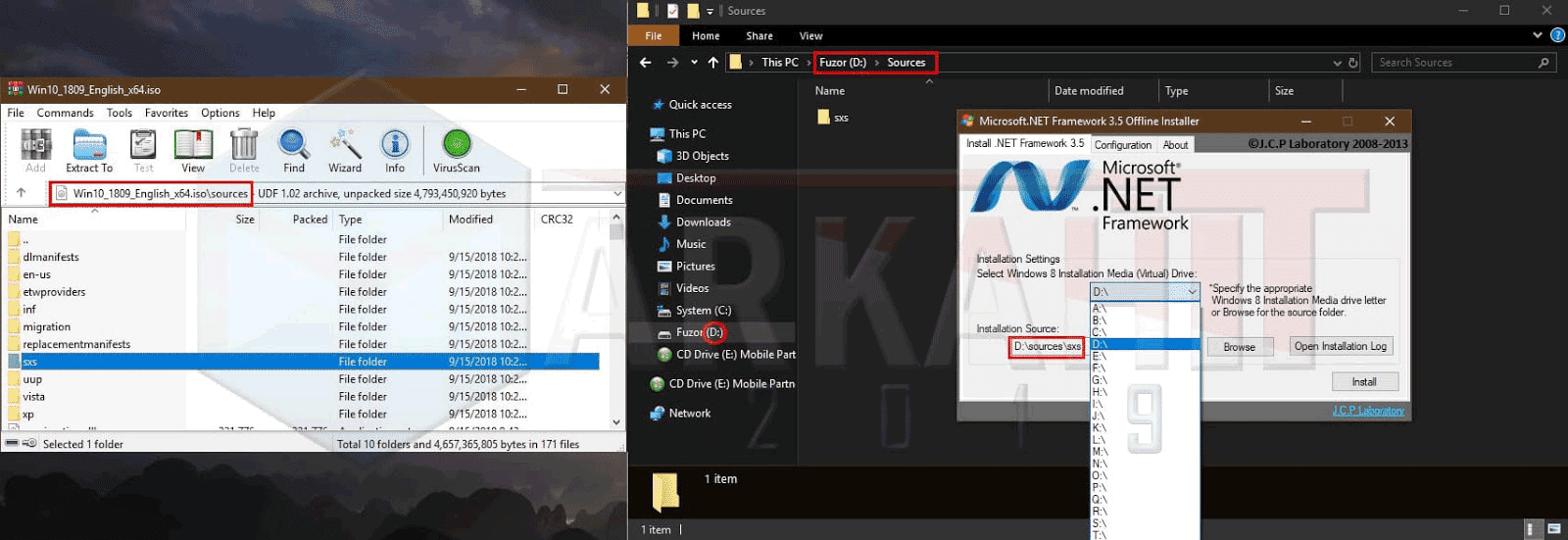Open Commands menu in WinRAR
1568x540 pixels.
(x=66, y=113)
